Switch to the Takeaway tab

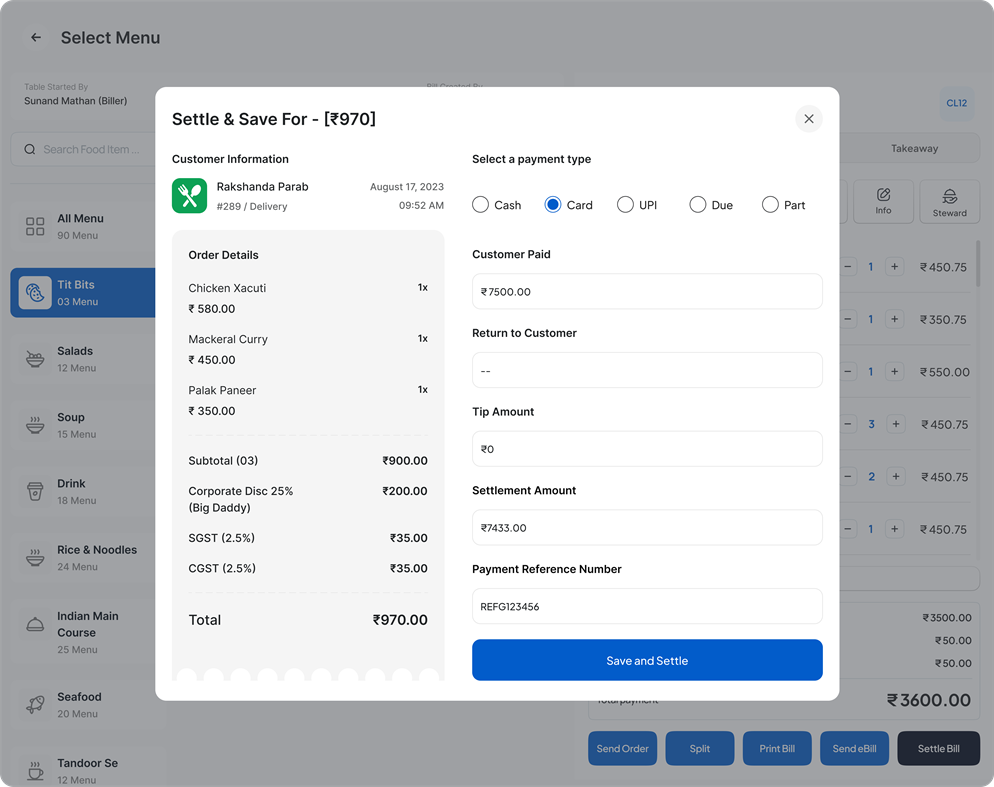(x=914, y=148)
